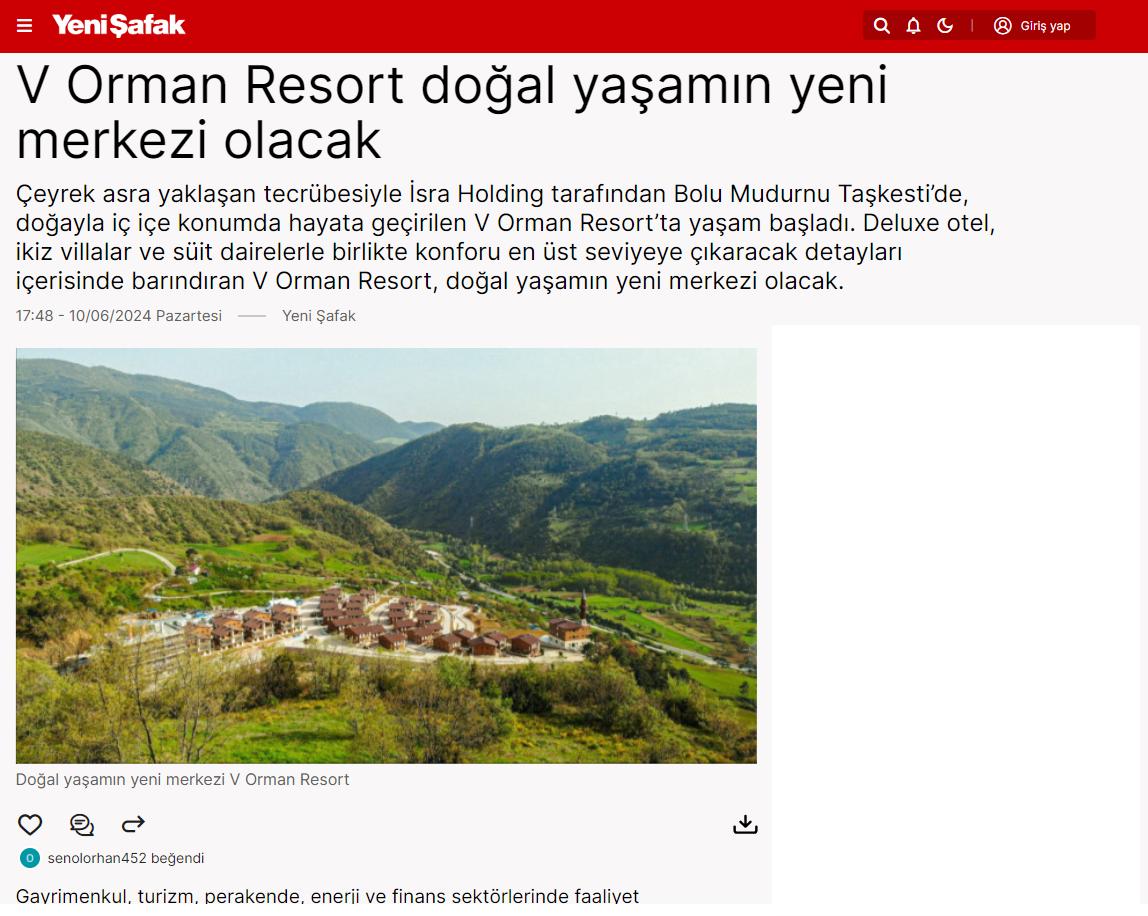
Task: Click the user account icon
Action: 1002,26
